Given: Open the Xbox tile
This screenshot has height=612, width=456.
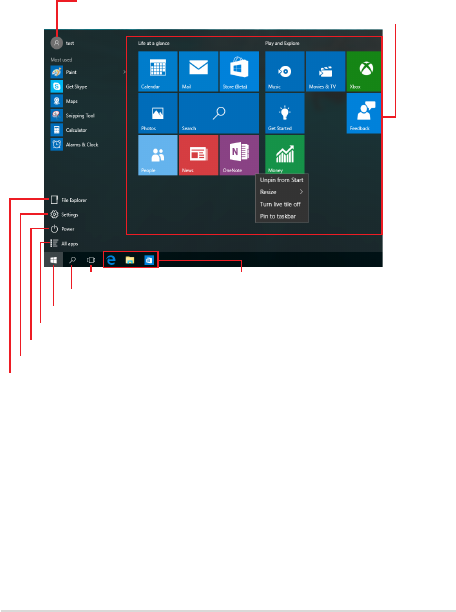Looking at the screenshot, I should (364, 71).
